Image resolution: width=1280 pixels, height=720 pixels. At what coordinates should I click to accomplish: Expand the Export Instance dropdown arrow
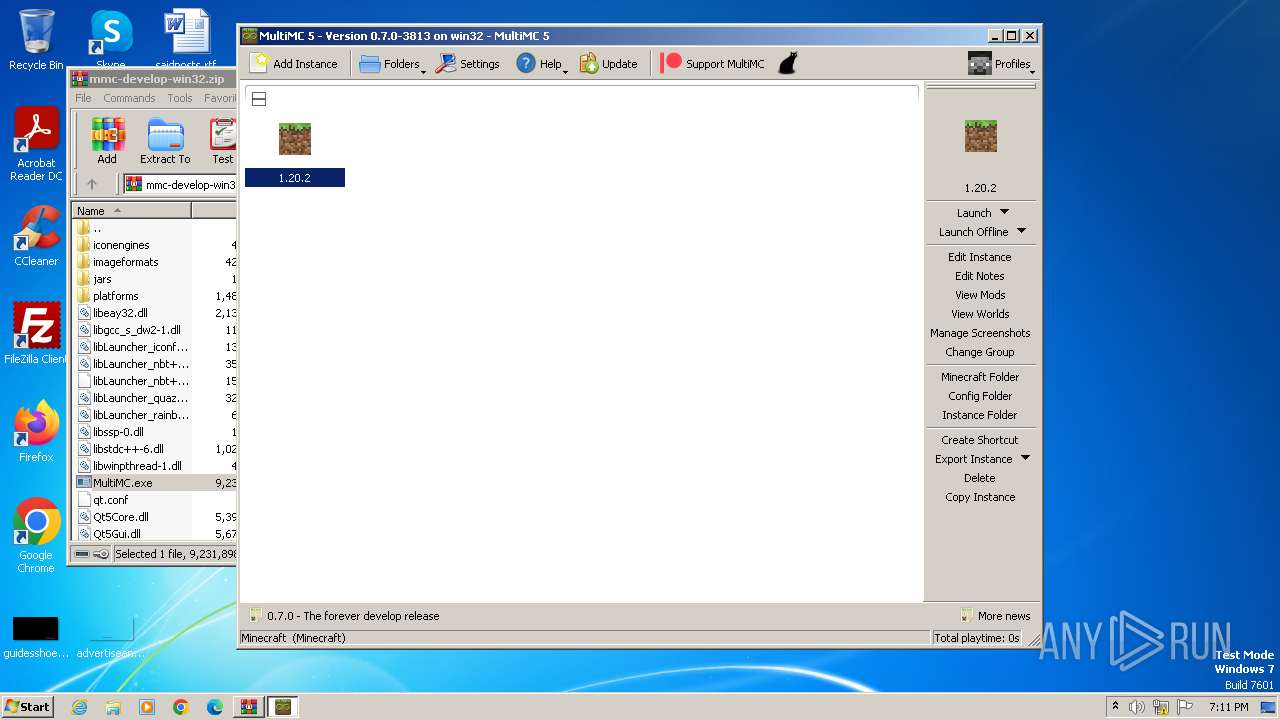pyautogui.click(x=1025, y=458)
